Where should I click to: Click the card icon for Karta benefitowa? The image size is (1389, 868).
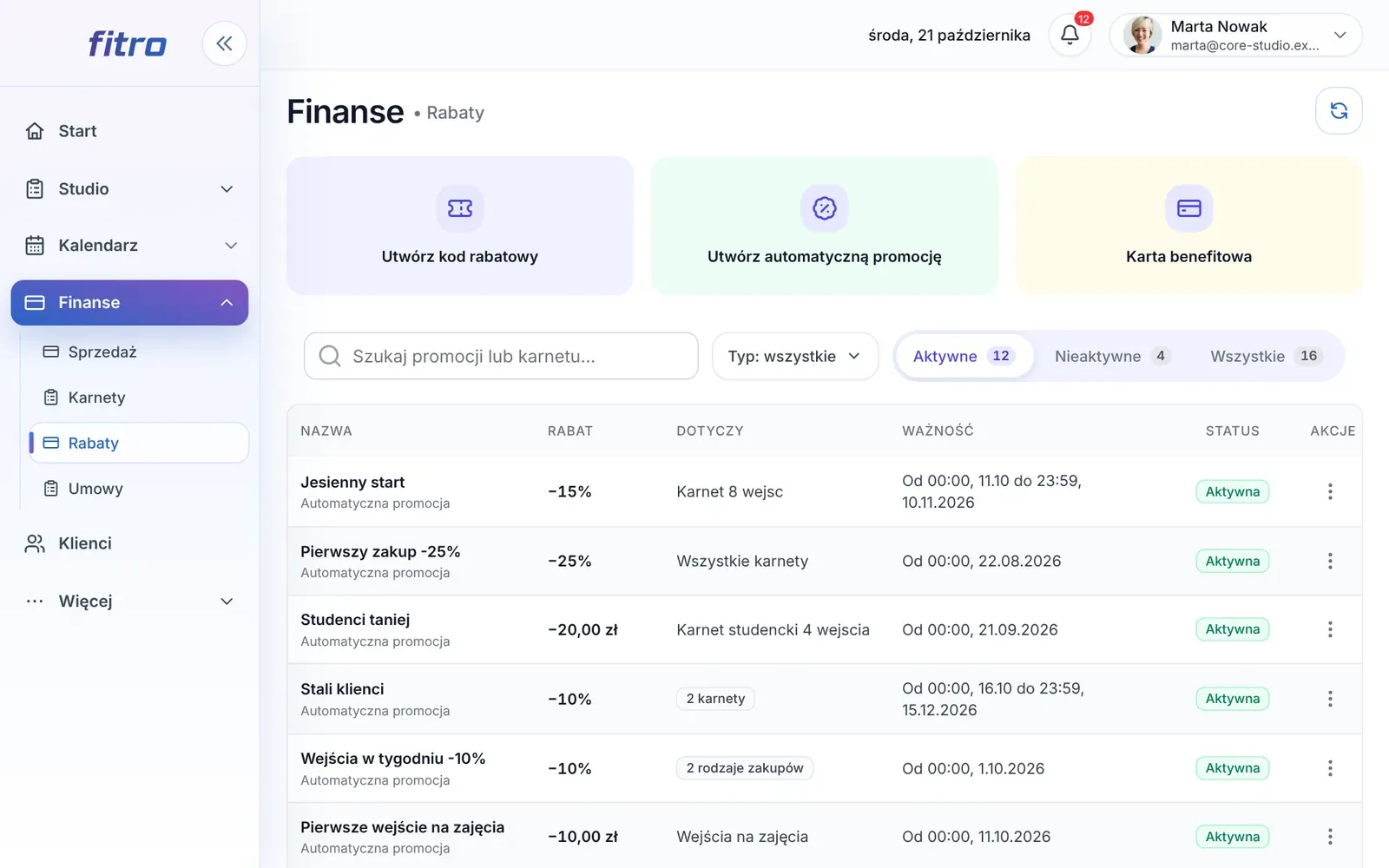[1189, 208]
